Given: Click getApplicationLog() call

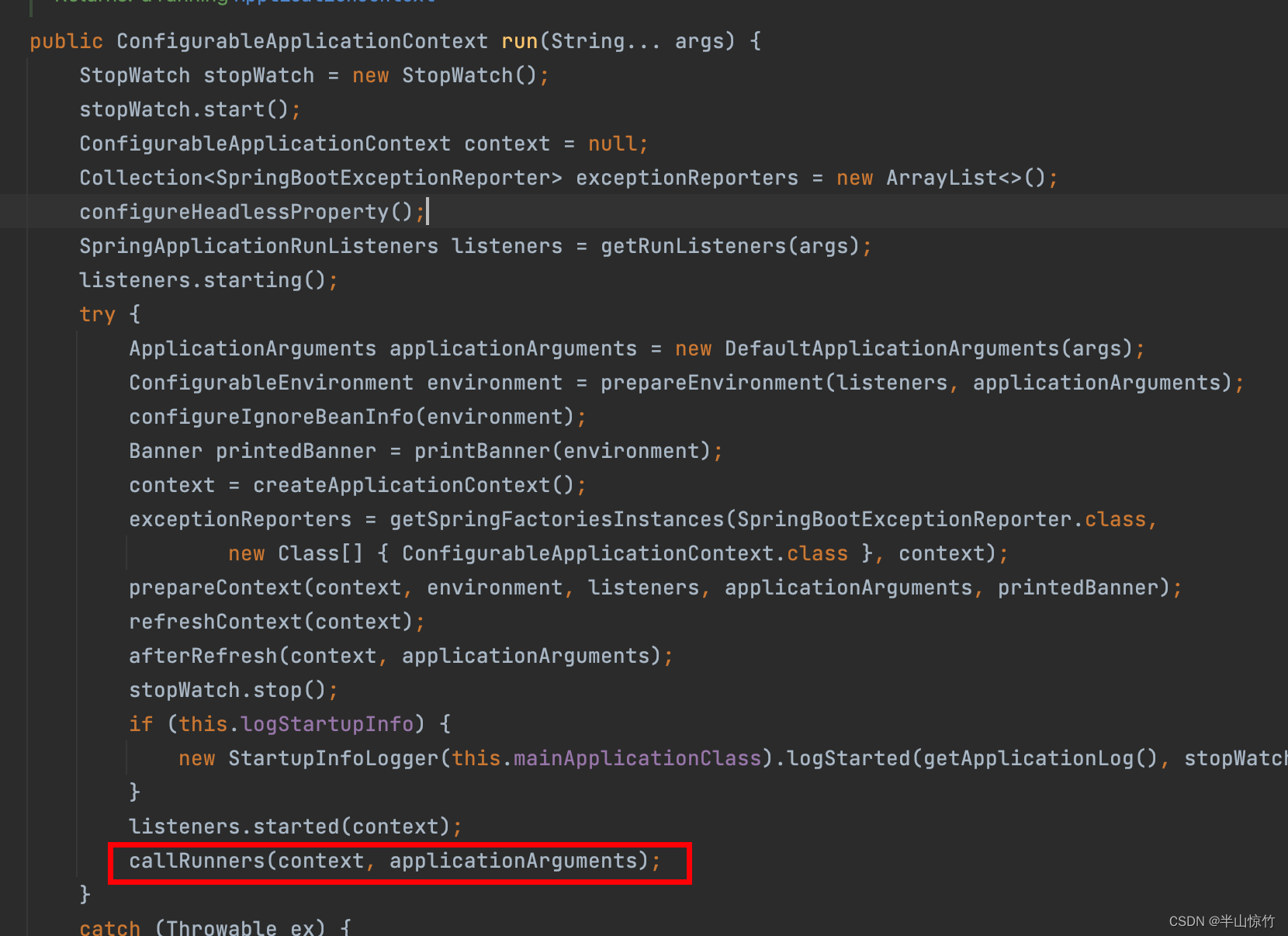Looking at the screenshot, I should pos(1041,758).
